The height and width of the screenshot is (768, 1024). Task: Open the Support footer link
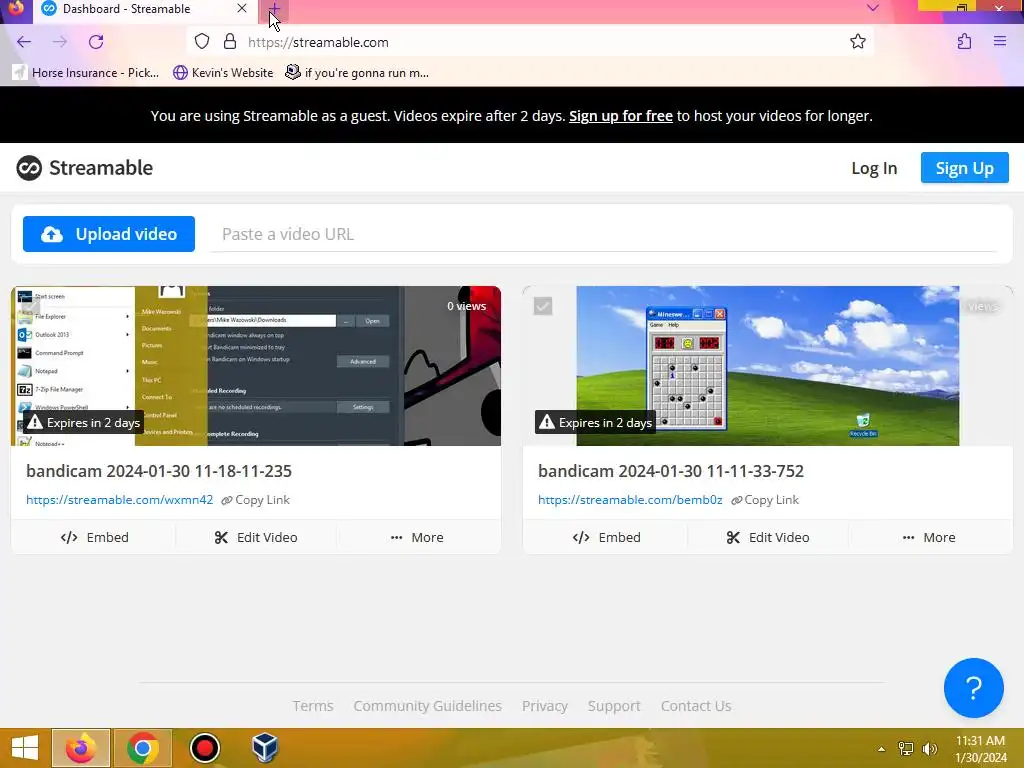tap(614, 706)
